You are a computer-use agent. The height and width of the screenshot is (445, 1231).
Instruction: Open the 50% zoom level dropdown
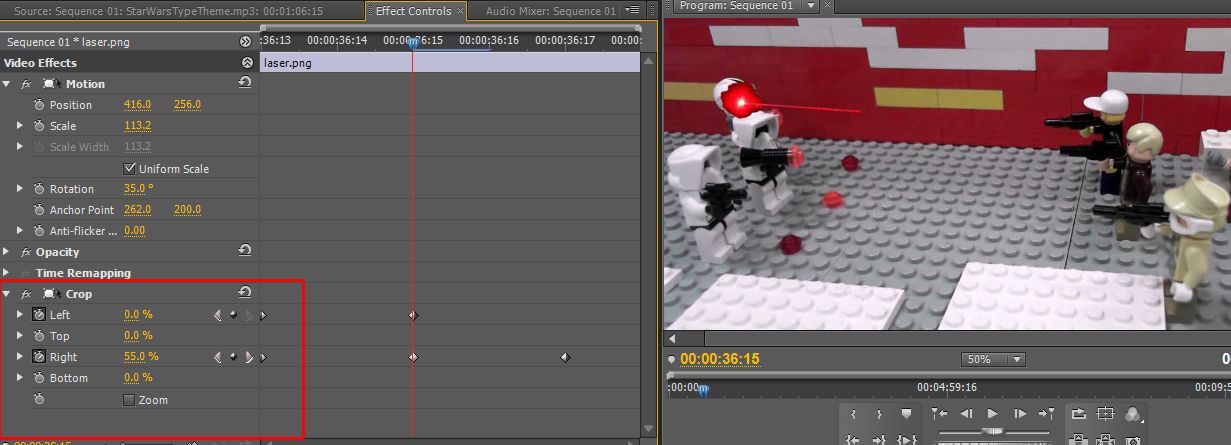tap(994, 359)
